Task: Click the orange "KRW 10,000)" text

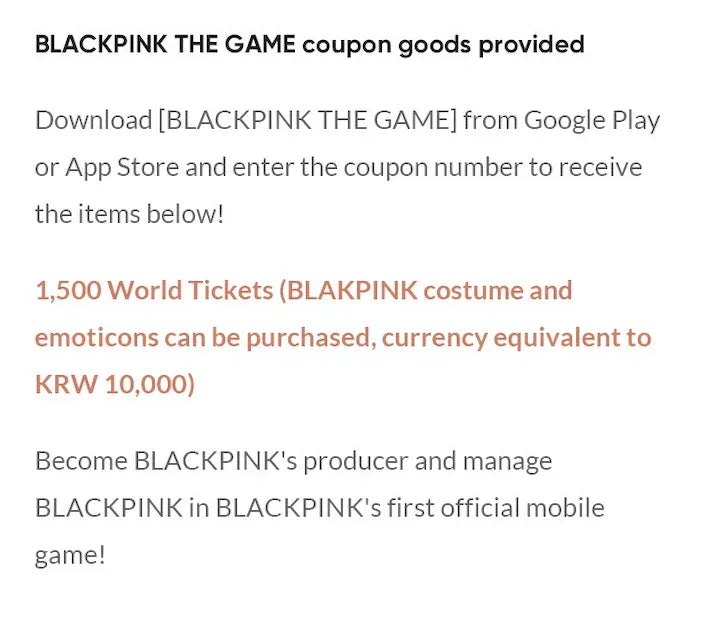Action: coord(115,384)
